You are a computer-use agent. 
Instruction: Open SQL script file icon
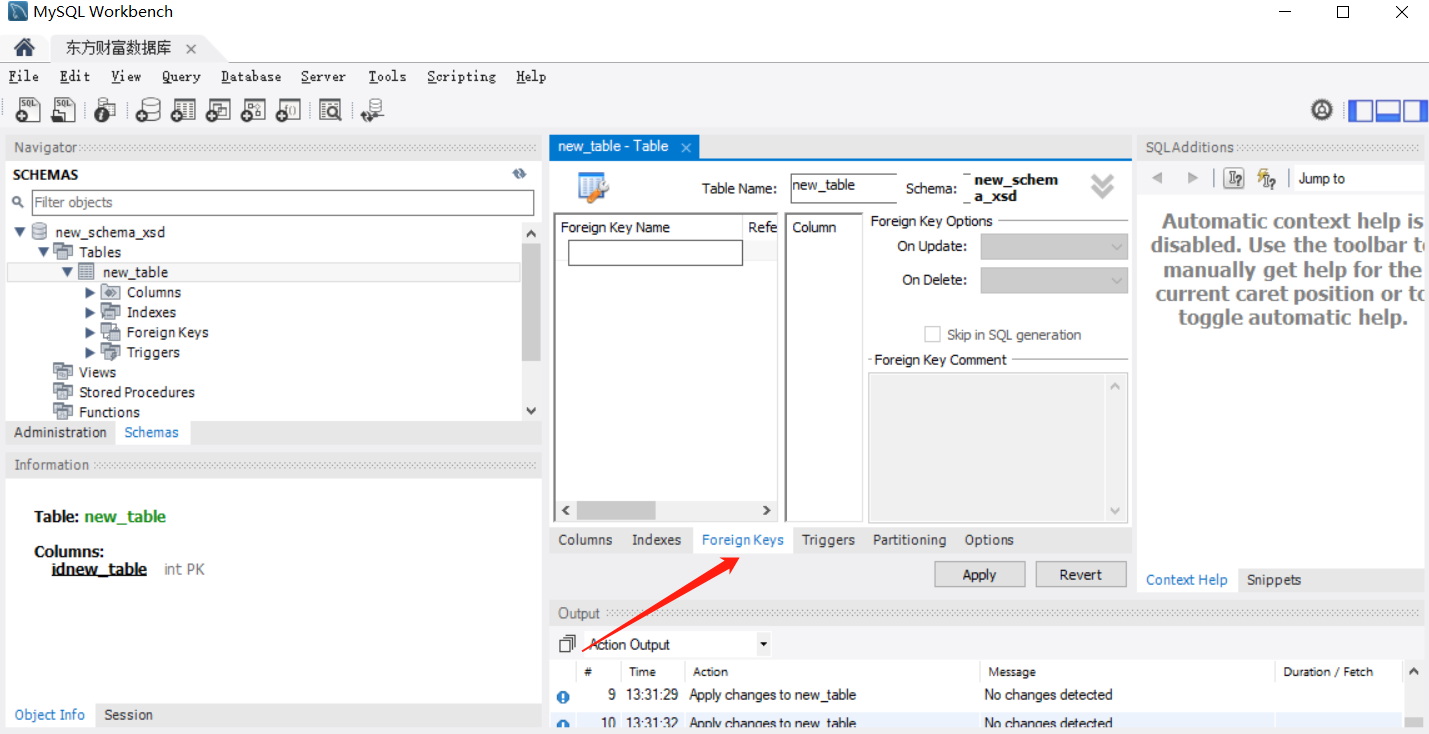(x=64, y=110)
